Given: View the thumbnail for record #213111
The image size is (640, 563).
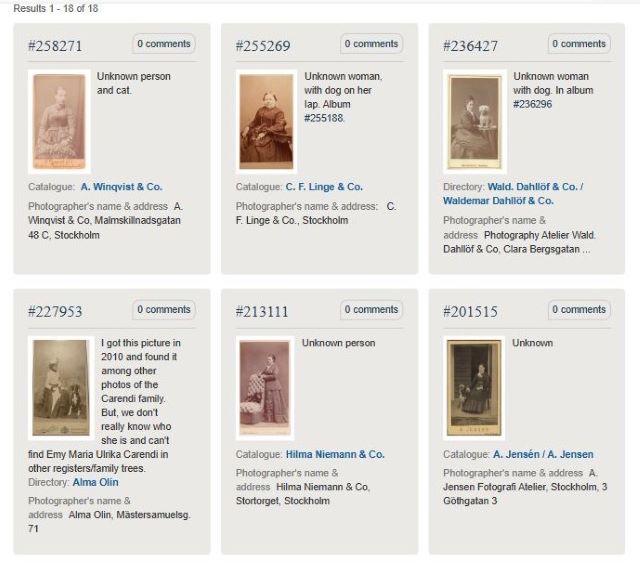Looking at the screenshot, I should click(265, 387).
